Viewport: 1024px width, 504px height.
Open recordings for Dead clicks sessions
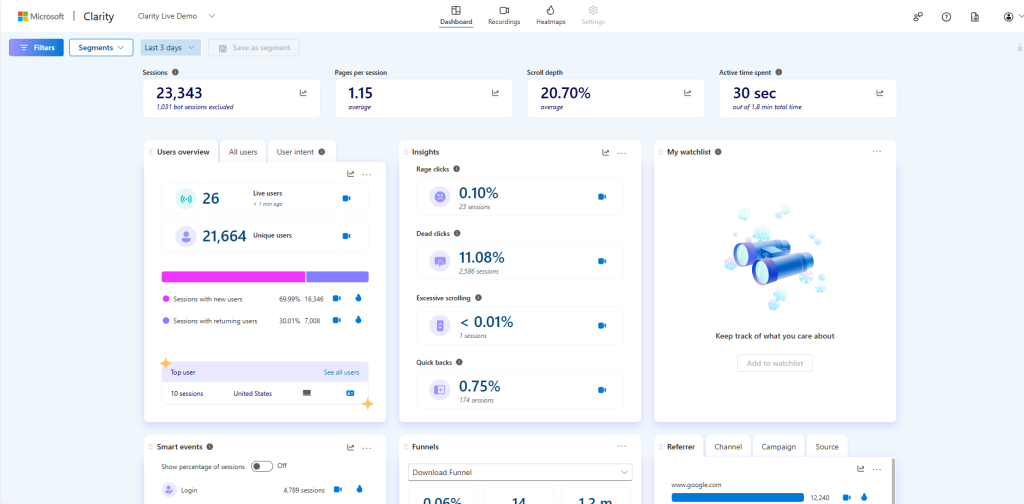tap(601, 261)
